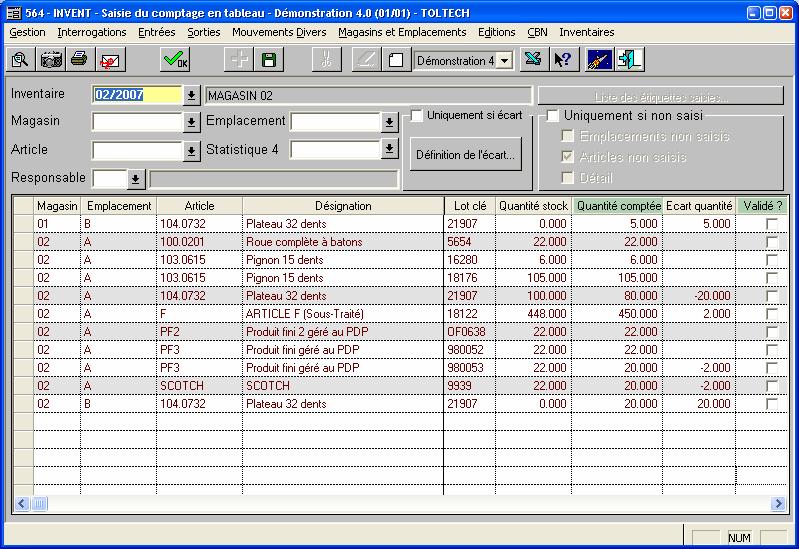Click the greyed plus add icon
The height and width of the screenshot is (549, 799).
tap(239, 60)
